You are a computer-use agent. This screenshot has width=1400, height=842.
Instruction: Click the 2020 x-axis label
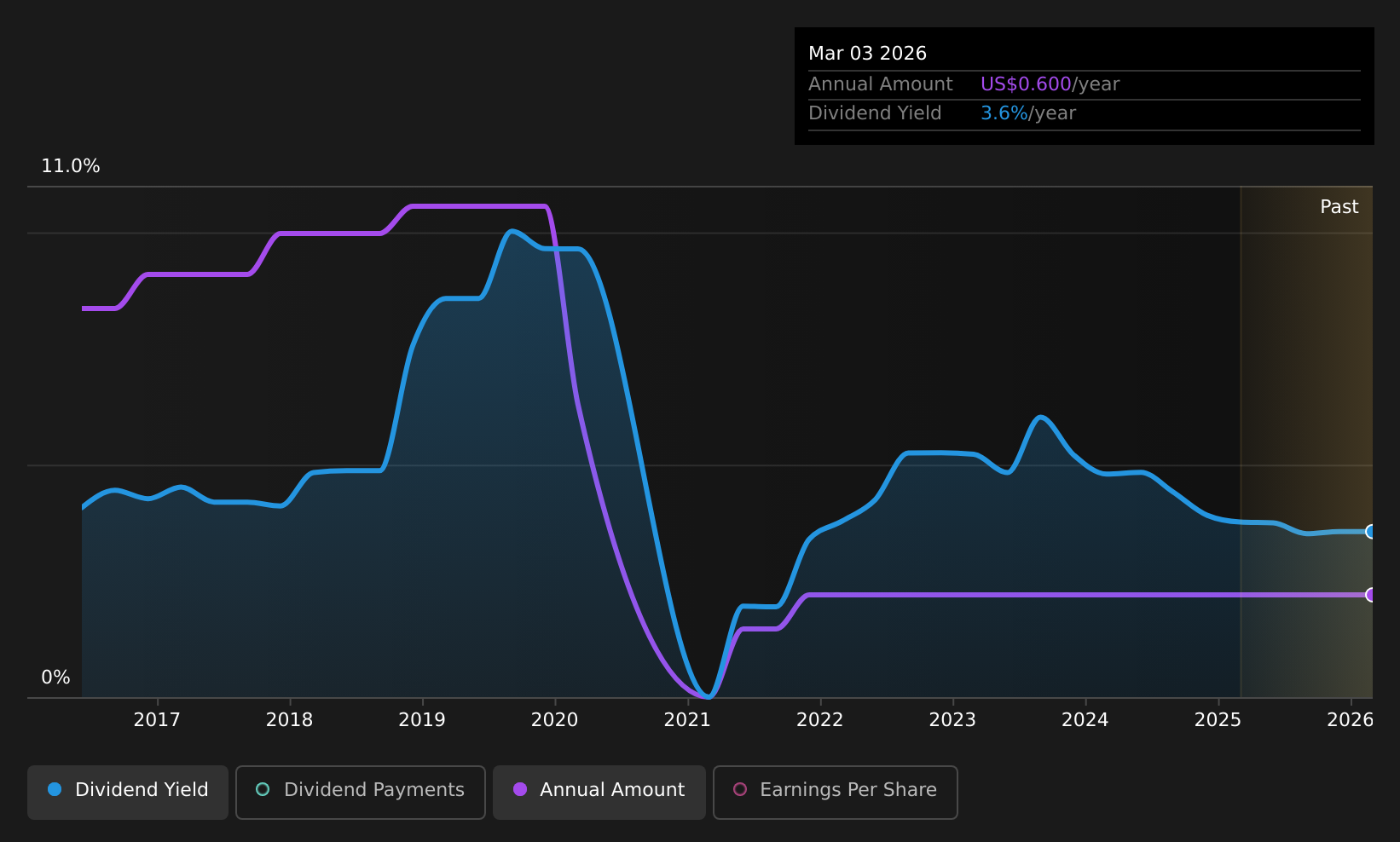[x=555, y=720]
